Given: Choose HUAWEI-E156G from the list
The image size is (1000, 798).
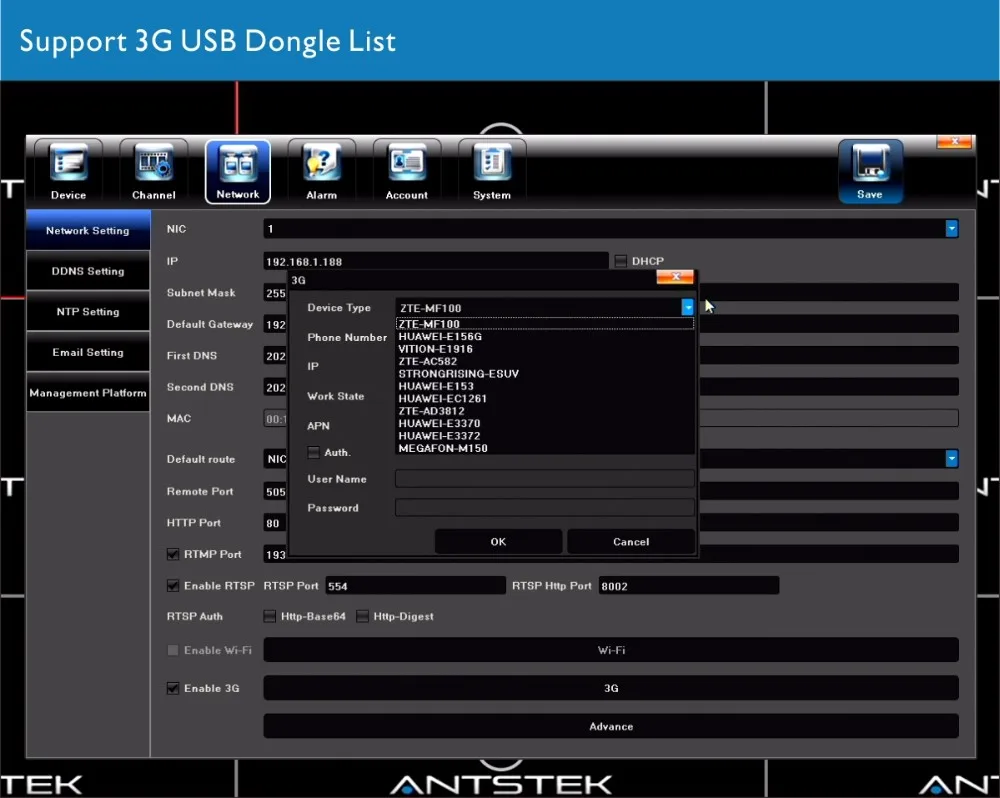Looking at the screenshot, I should (545, 336).
